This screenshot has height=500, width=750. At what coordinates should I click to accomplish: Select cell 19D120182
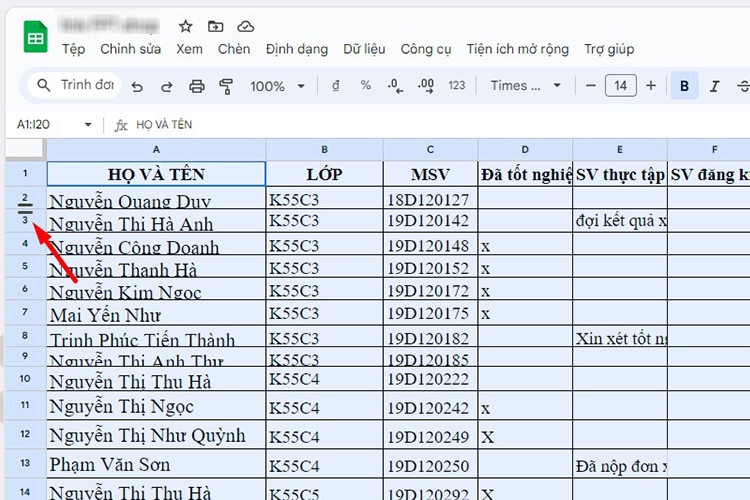(x=430, y=336)
